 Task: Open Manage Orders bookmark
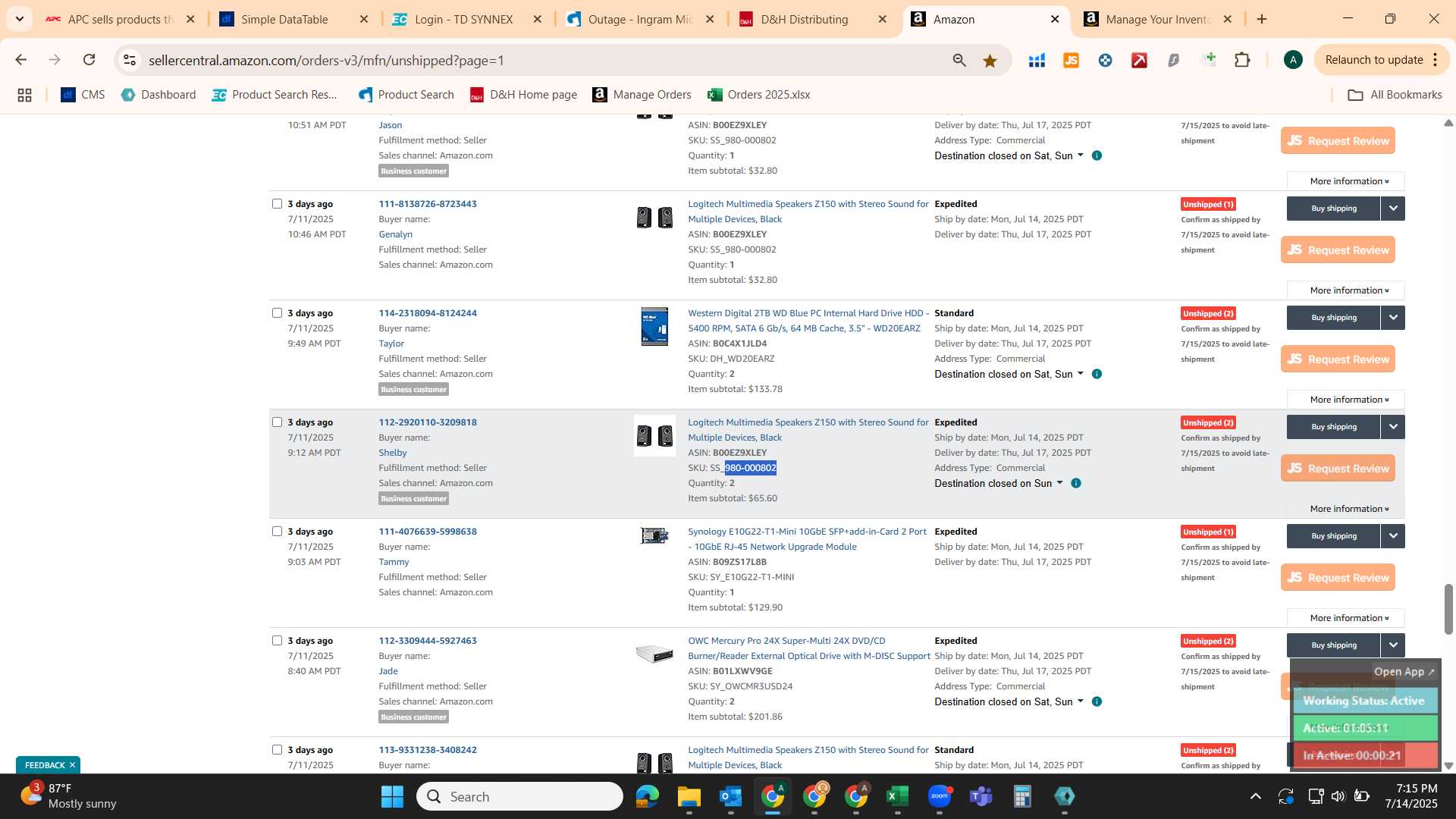pos(642,95)
